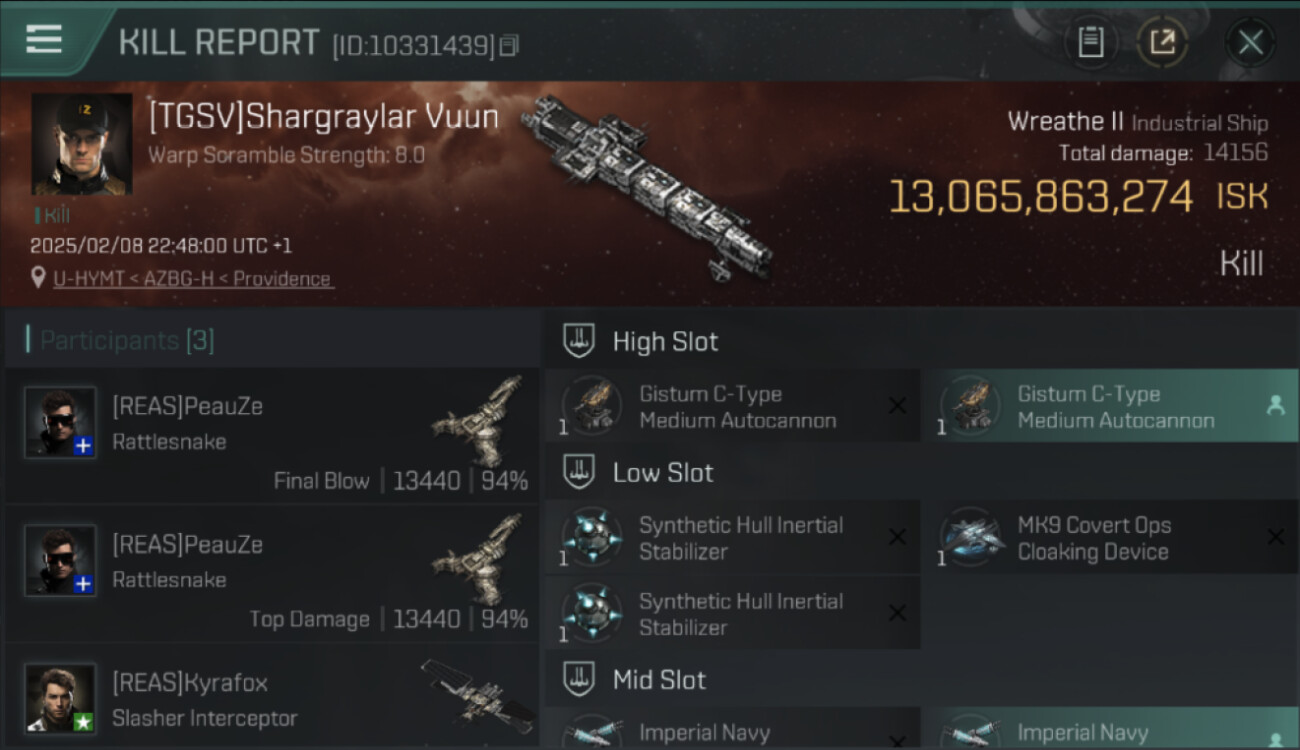Open second PeauZe Top Damage entry

point(272,574)
